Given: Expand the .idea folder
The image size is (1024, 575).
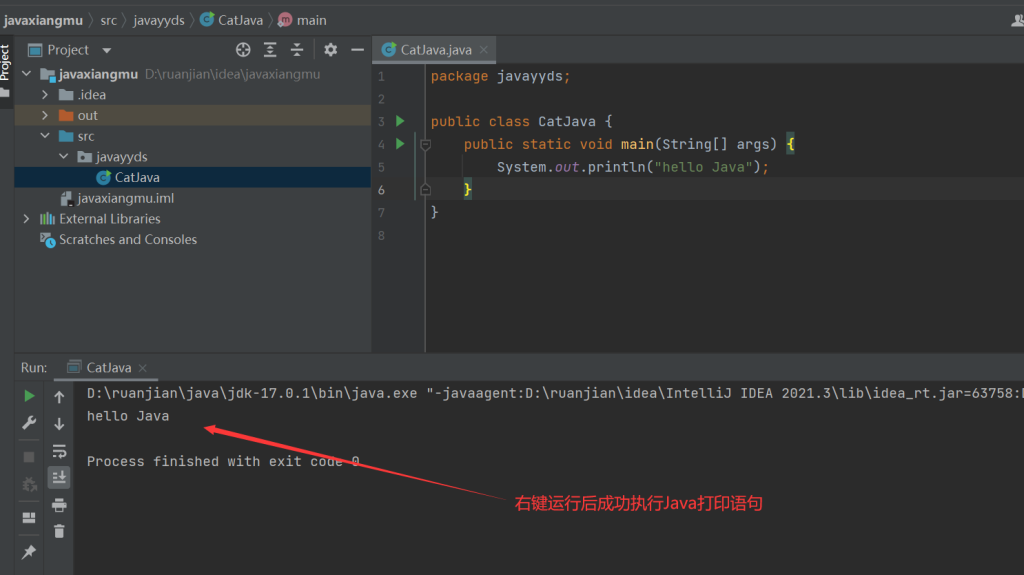Looking at the screenshot, I should point(45,95).
